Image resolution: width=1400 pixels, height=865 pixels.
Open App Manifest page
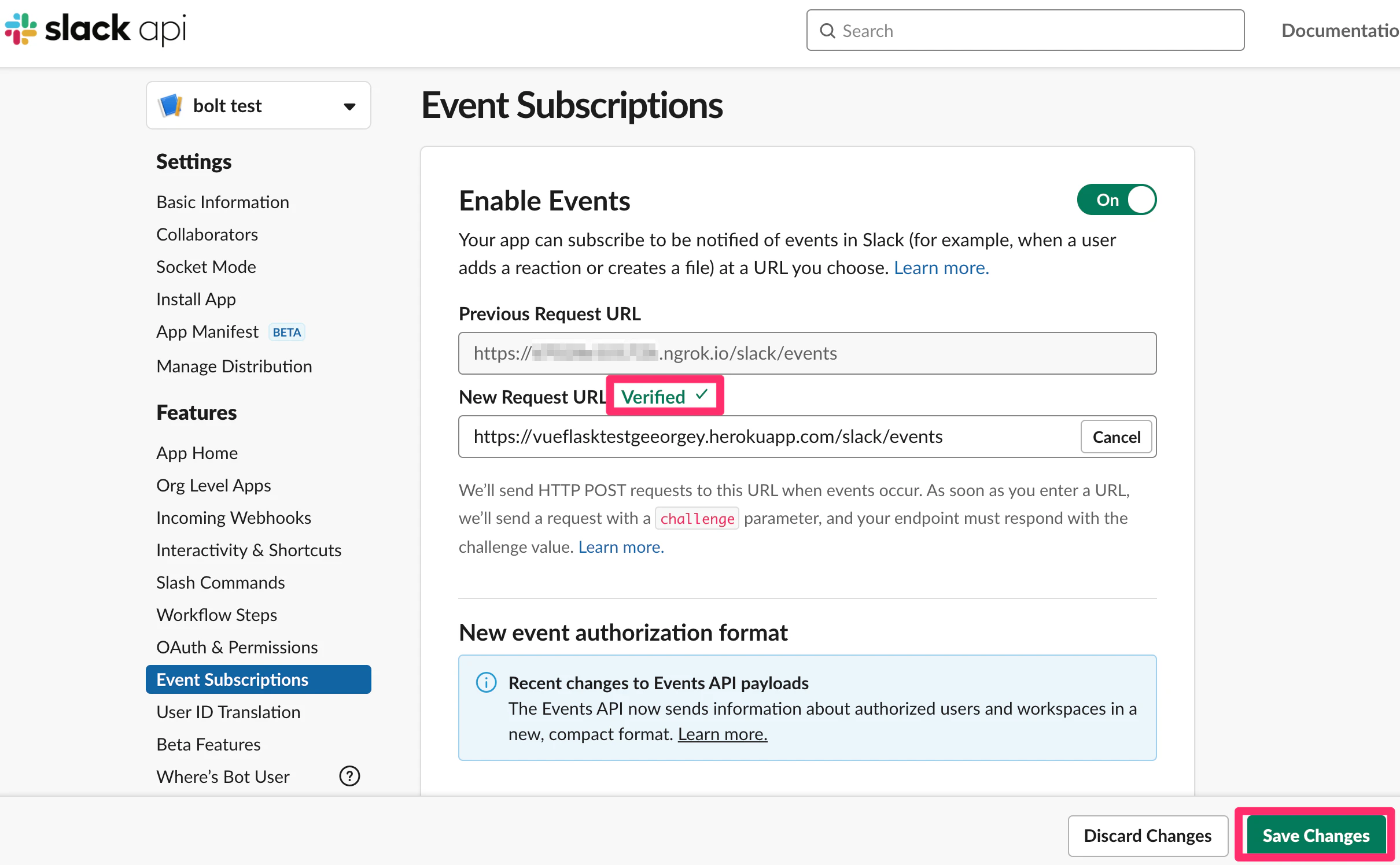[207, 331]
